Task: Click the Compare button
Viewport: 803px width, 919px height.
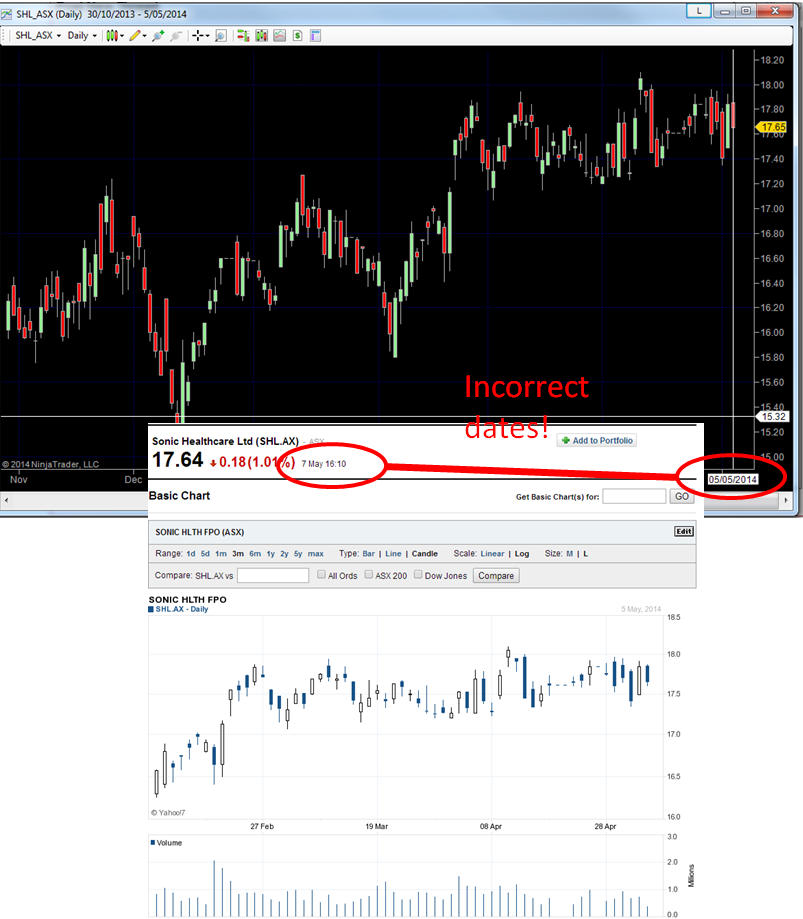Action: click(x=496, y=576)
